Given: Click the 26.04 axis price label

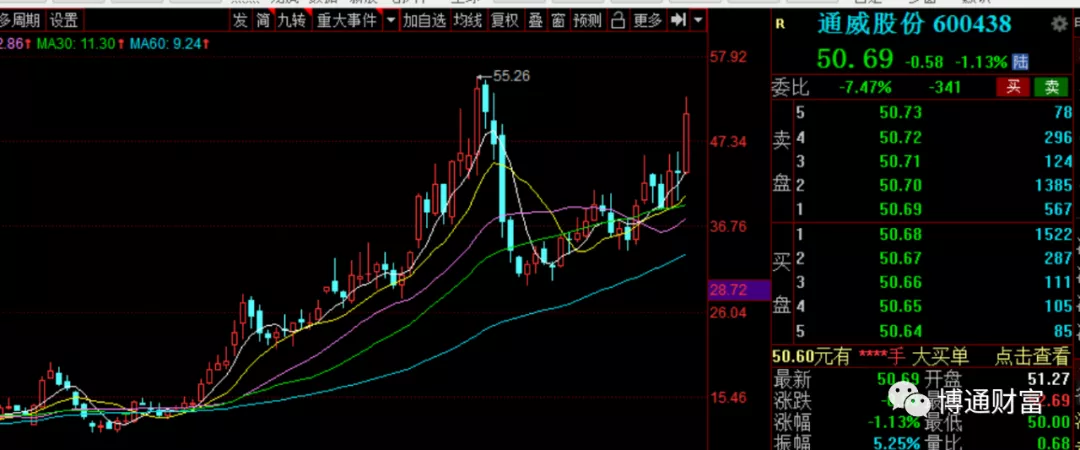Looking at the screenshot, I should 728,313.
